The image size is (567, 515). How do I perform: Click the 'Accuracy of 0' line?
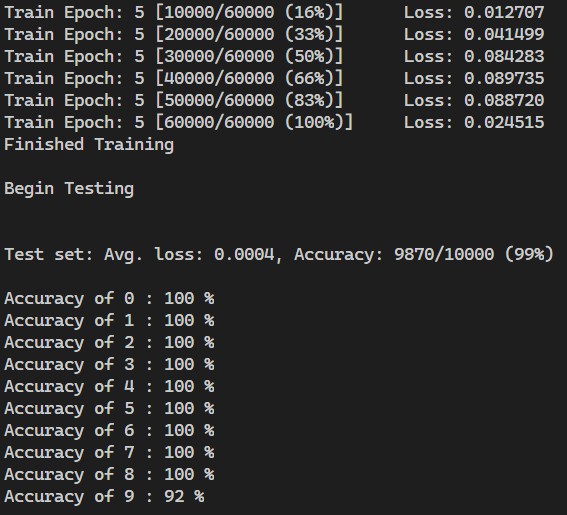[109, 299]
